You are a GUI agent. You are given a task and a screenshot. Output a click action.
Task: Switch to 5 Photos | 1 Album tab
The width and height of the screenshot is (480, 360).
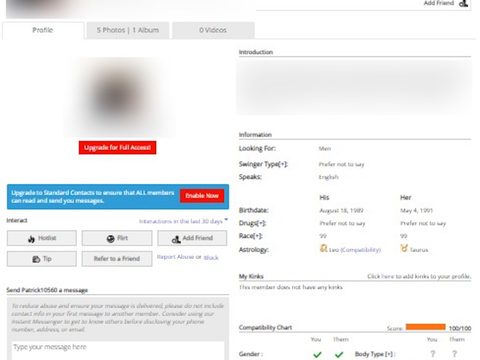point(128,30)
